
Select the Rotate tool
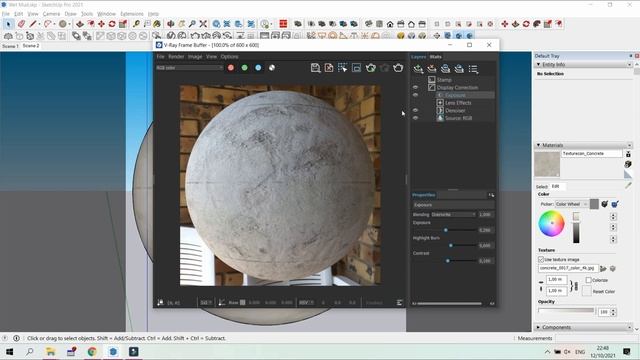coord(112,24)
